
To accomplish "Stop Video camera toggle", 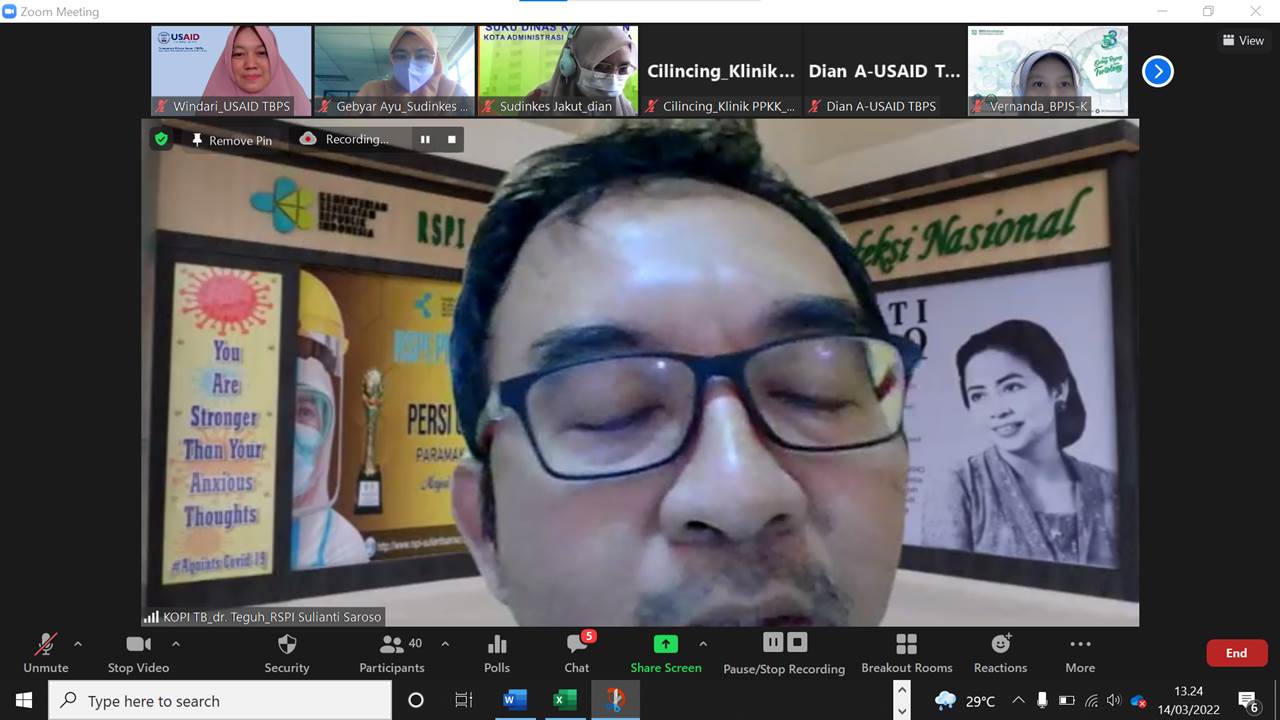I will click(138, 653).
